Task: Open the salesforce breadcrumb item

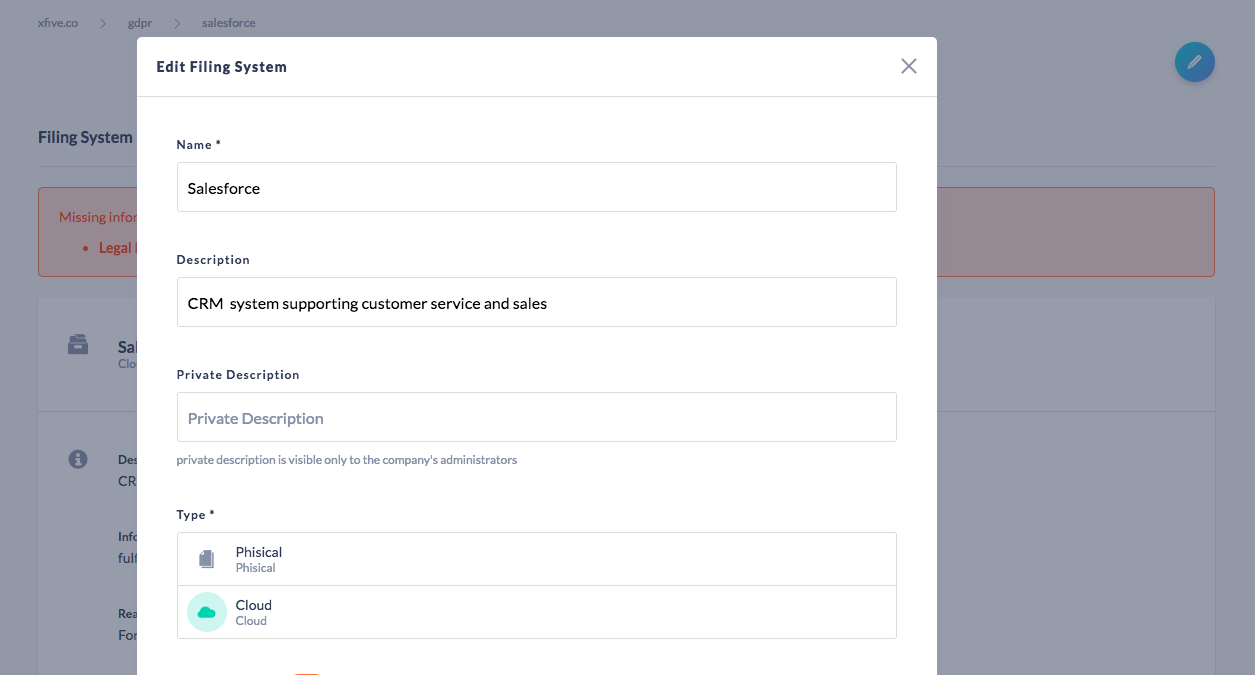Action: (x=228, y=22)
